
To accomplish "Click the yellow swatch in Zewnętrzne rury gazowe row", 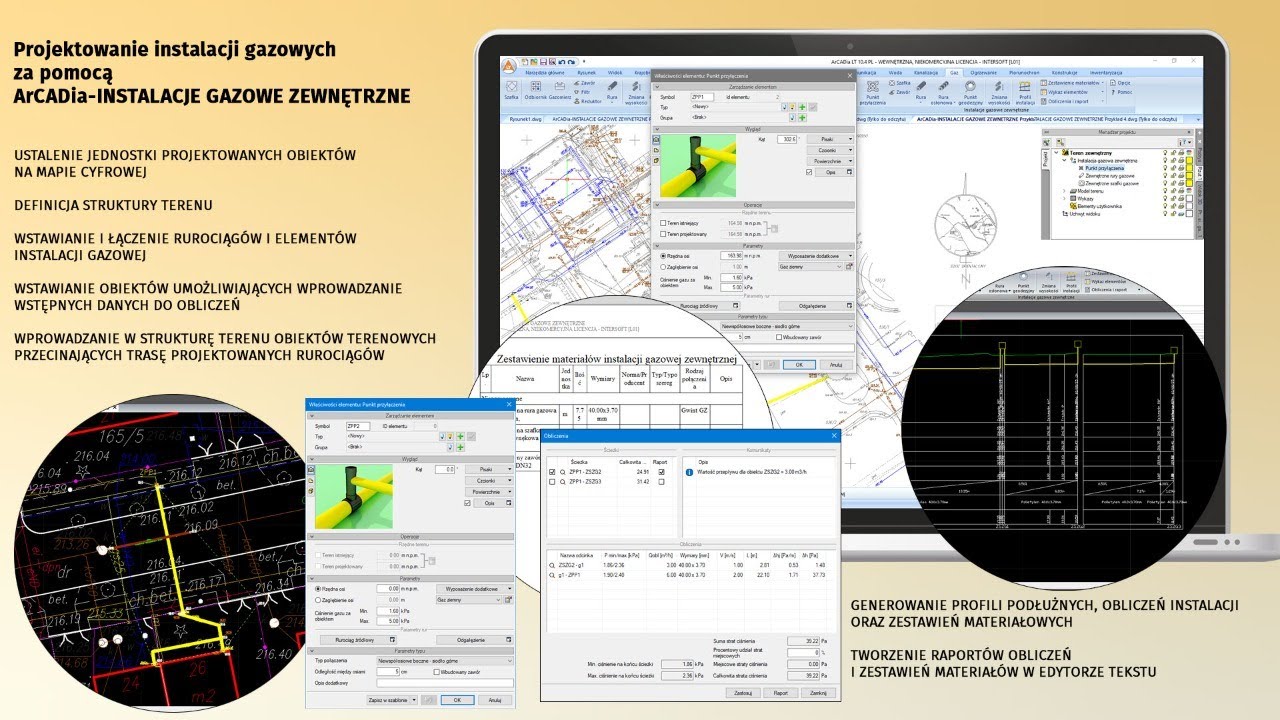I will click(x=1188, y=176).
